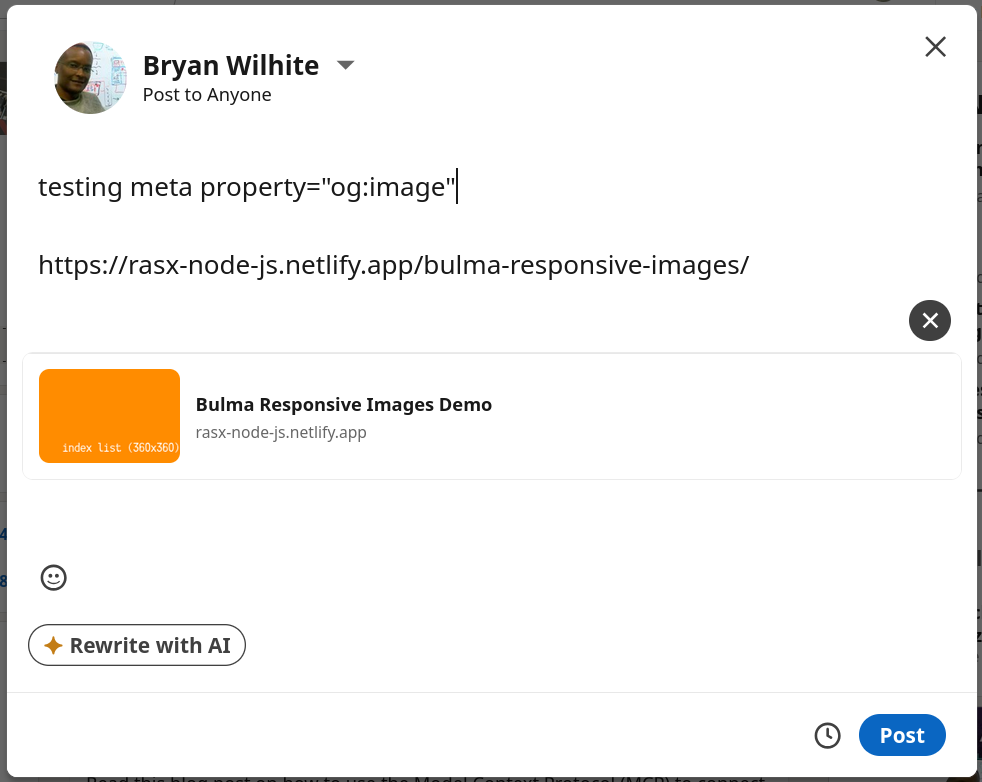The image size is (982, 782).
Task: Click the testing meta property text line
Action: [x=247, y=186]
